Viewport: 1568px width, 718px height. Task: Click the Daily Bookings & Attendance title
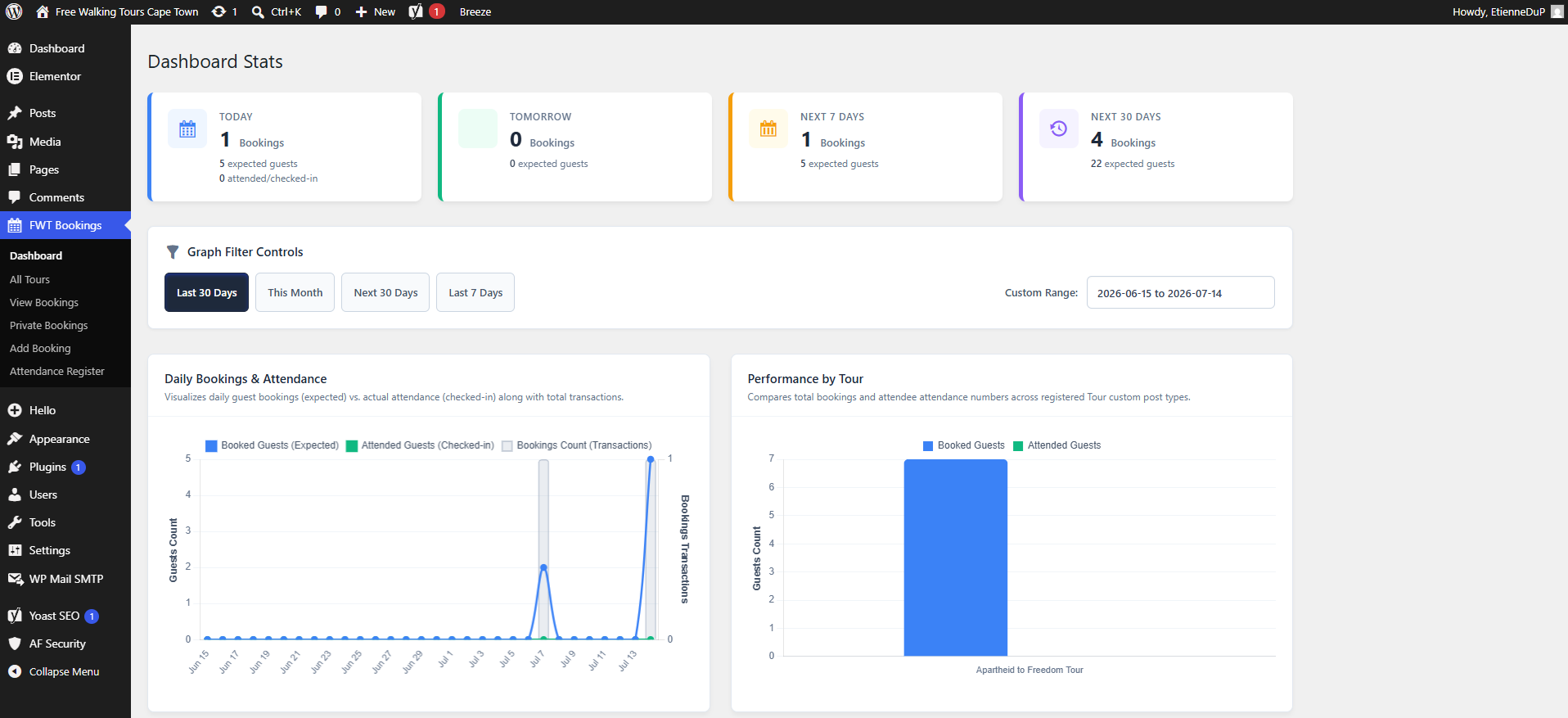(246, 379)
